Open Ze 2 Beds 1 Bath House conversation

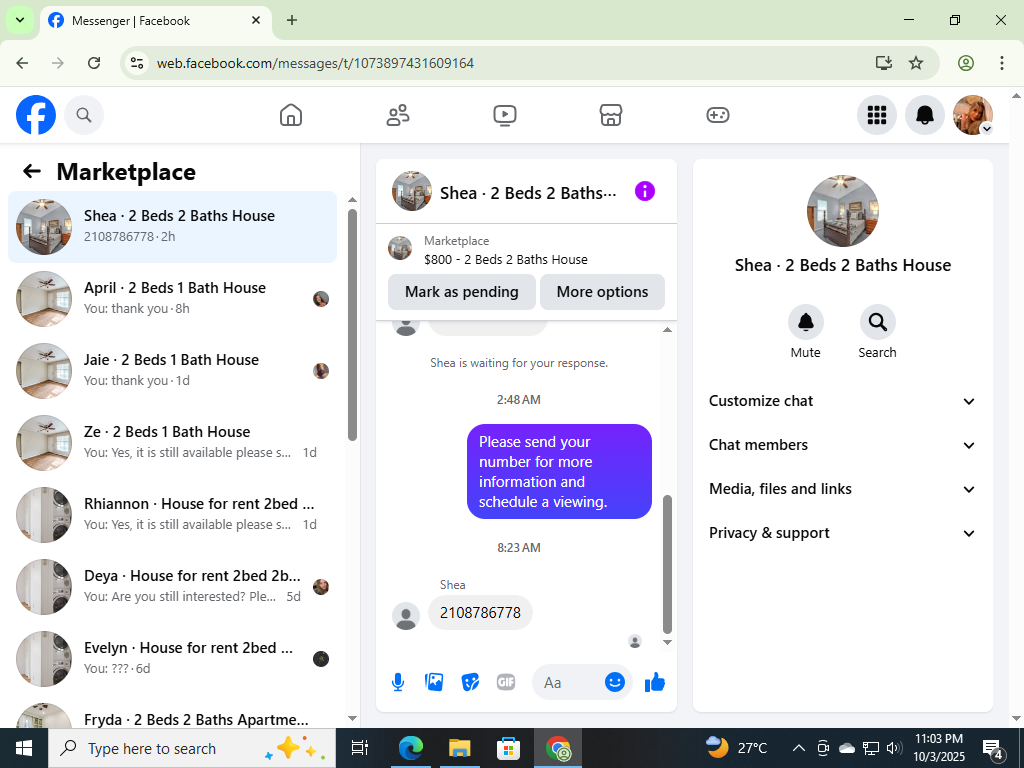pos(172,443)
